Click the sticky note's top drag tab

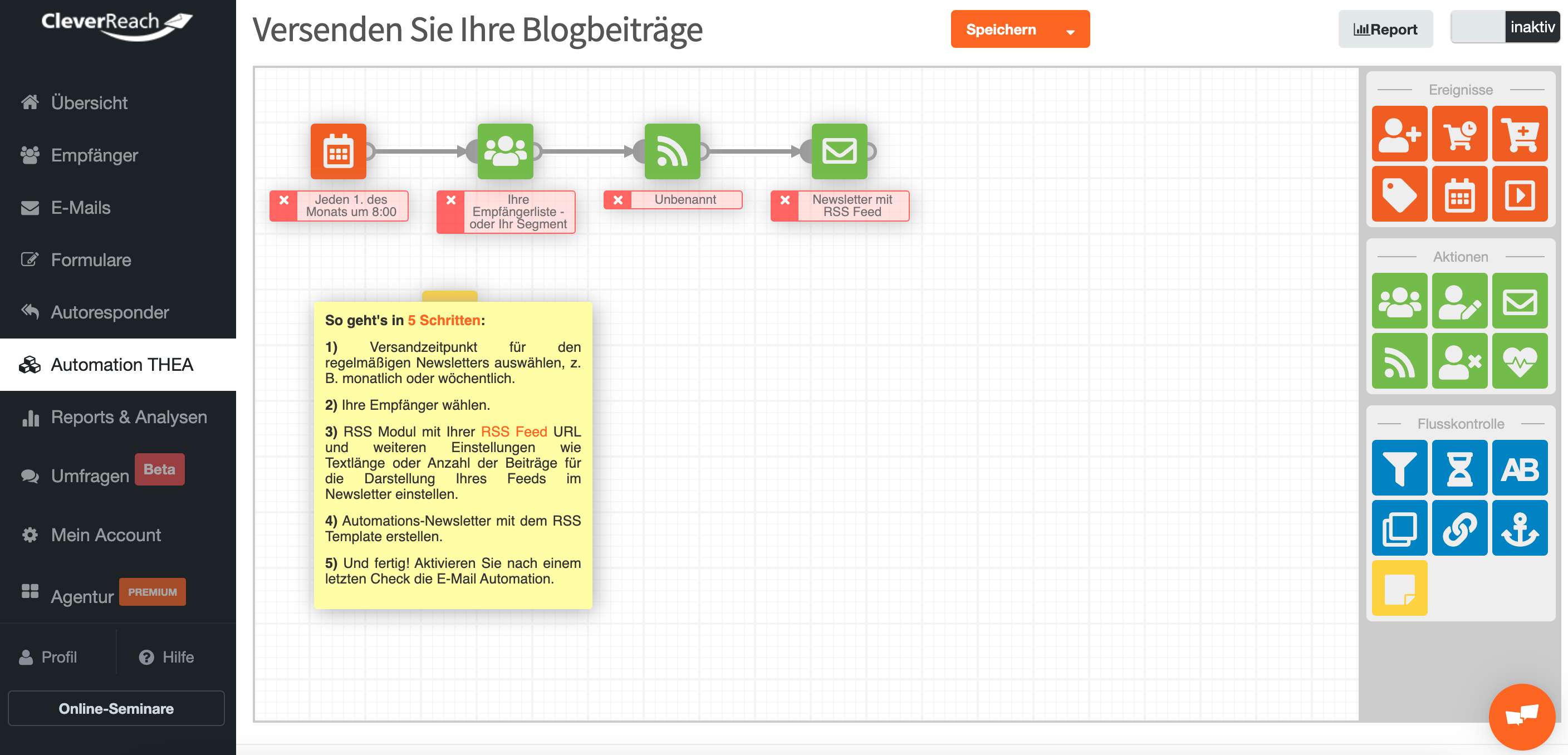point(450,297)
